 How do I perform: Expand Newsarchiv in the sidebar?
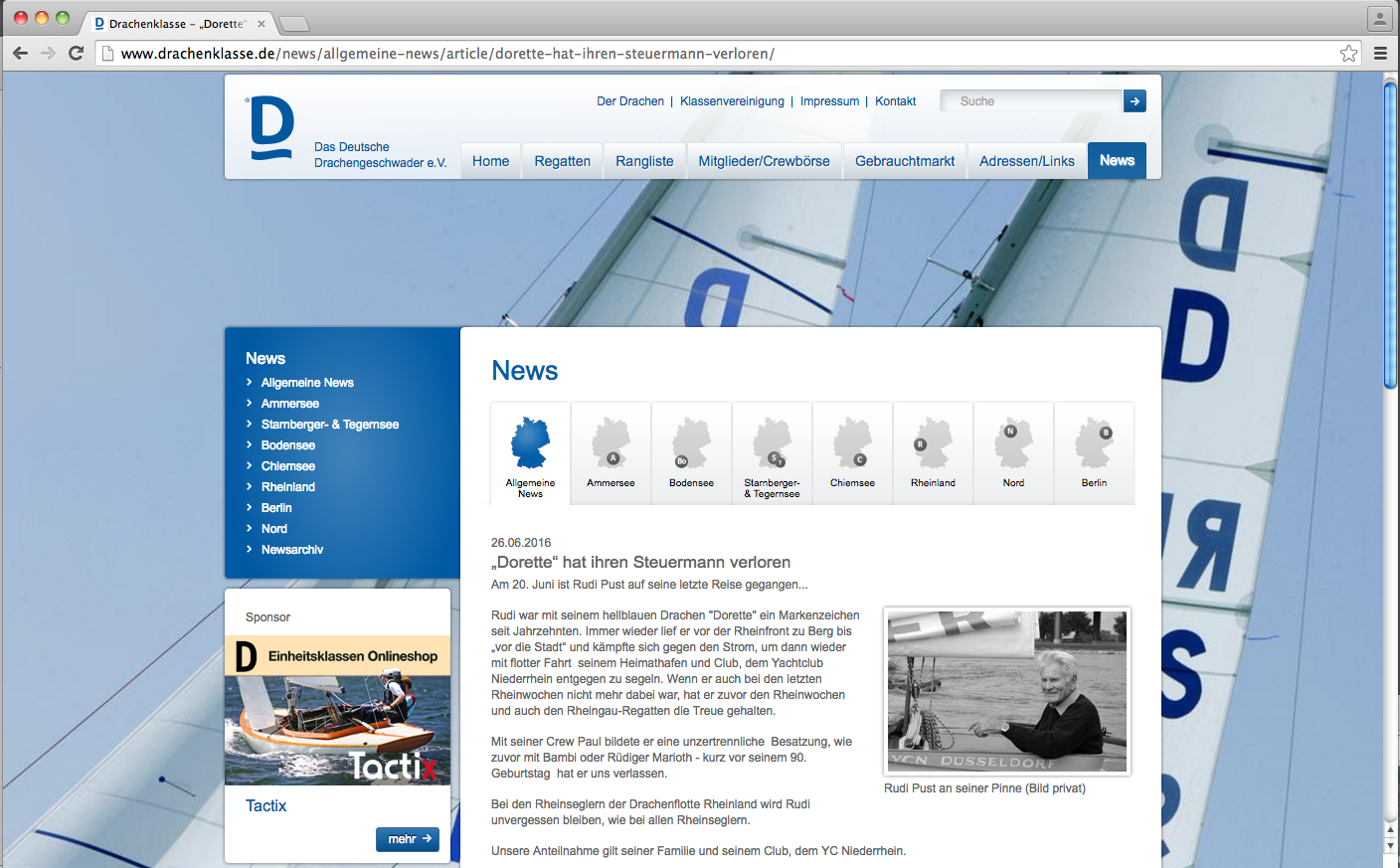coord(291,550)
